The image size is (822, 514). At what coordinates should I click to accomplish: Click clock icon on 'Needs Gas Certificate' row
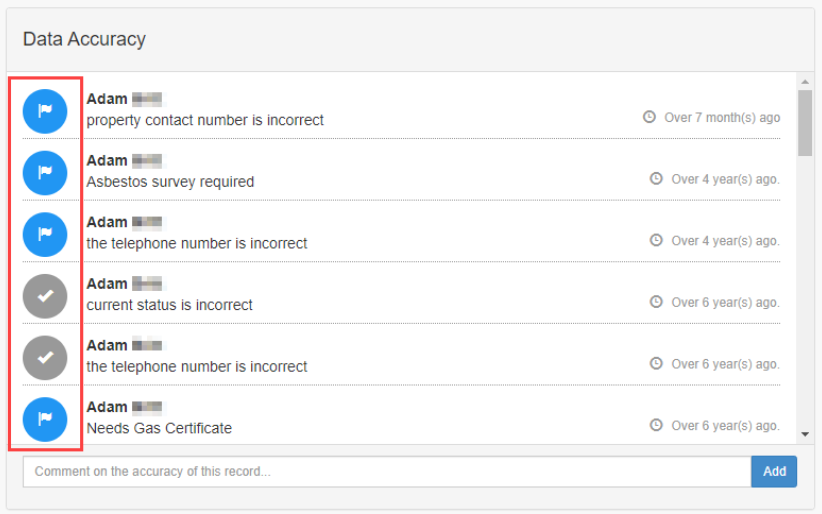[656, 425]
